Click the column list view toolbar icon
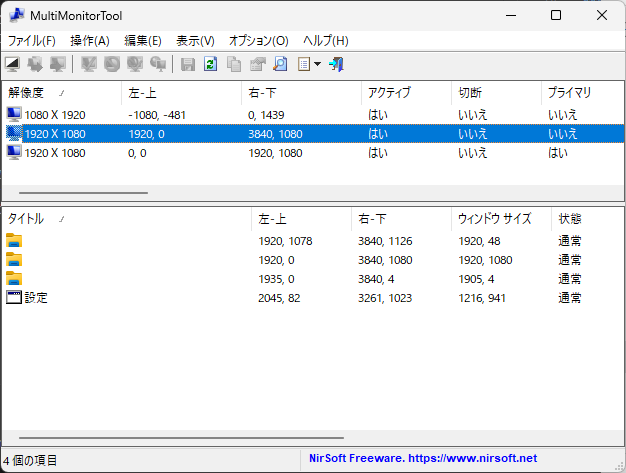626x473 pixels. click(304, 64)
